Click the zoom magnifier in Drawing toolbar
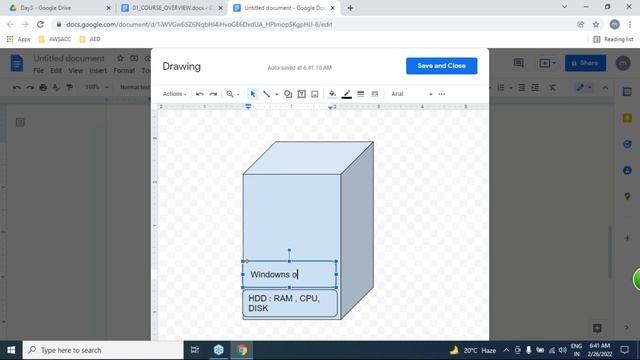Screen dimensions: 640x360 tap(230, 94)
